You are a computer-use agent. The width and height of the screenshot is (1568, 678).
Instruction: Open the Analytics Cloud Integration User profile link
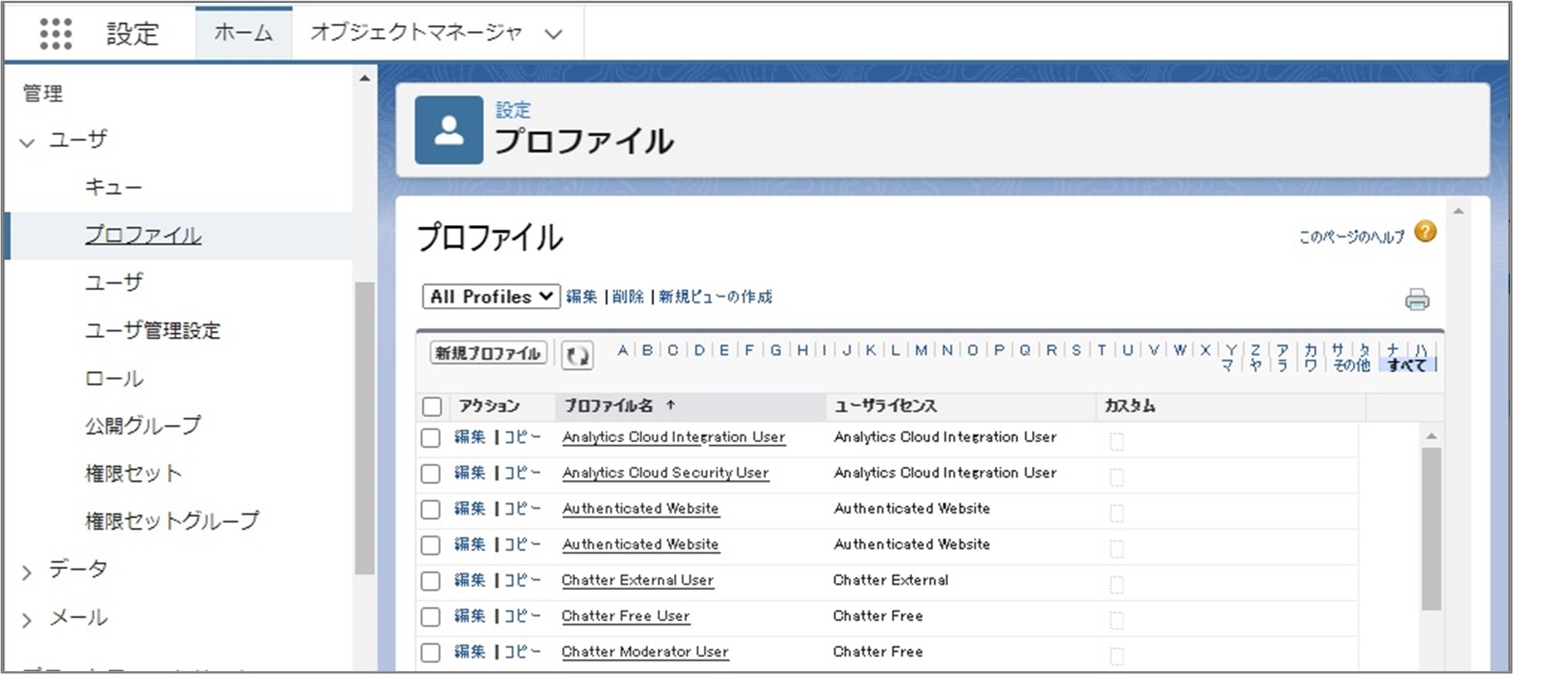pos(674,437)
